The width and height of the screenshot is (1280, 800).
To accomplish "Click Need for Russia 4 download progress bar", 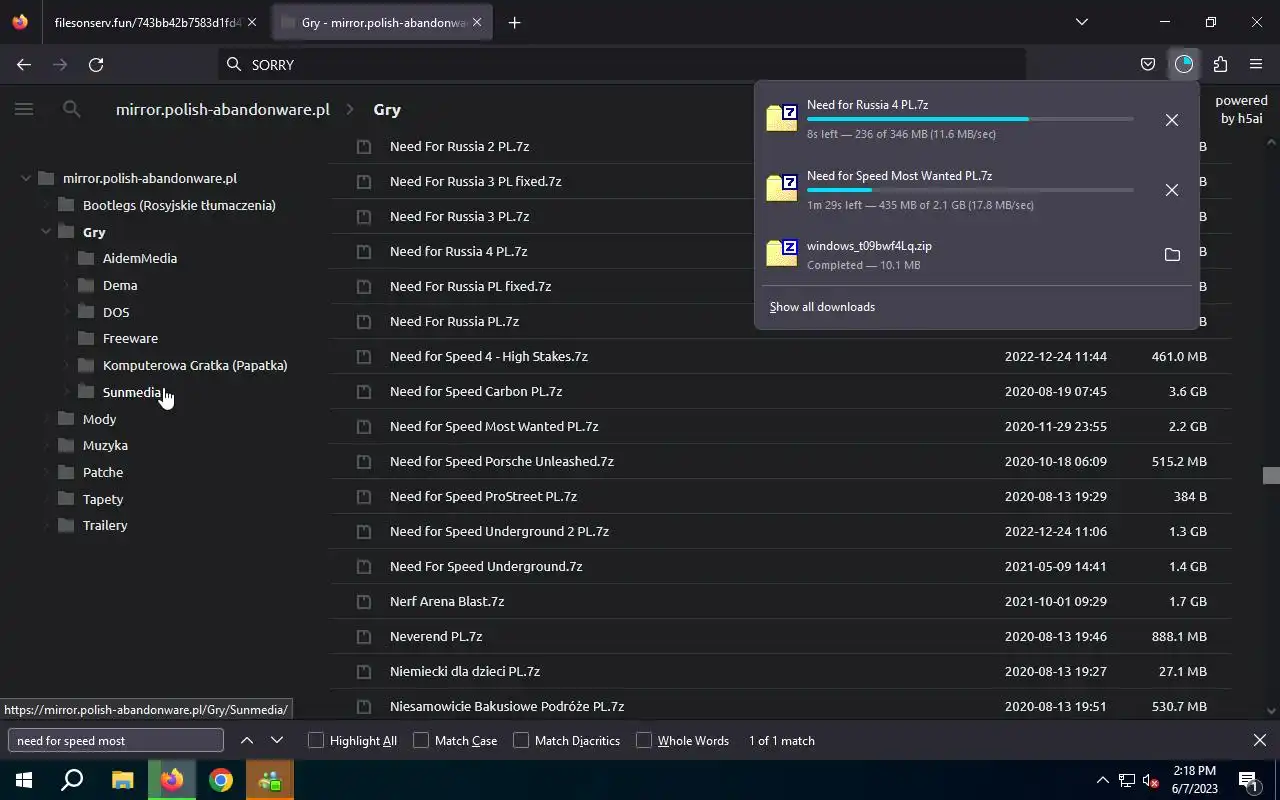I will [970, 119].
